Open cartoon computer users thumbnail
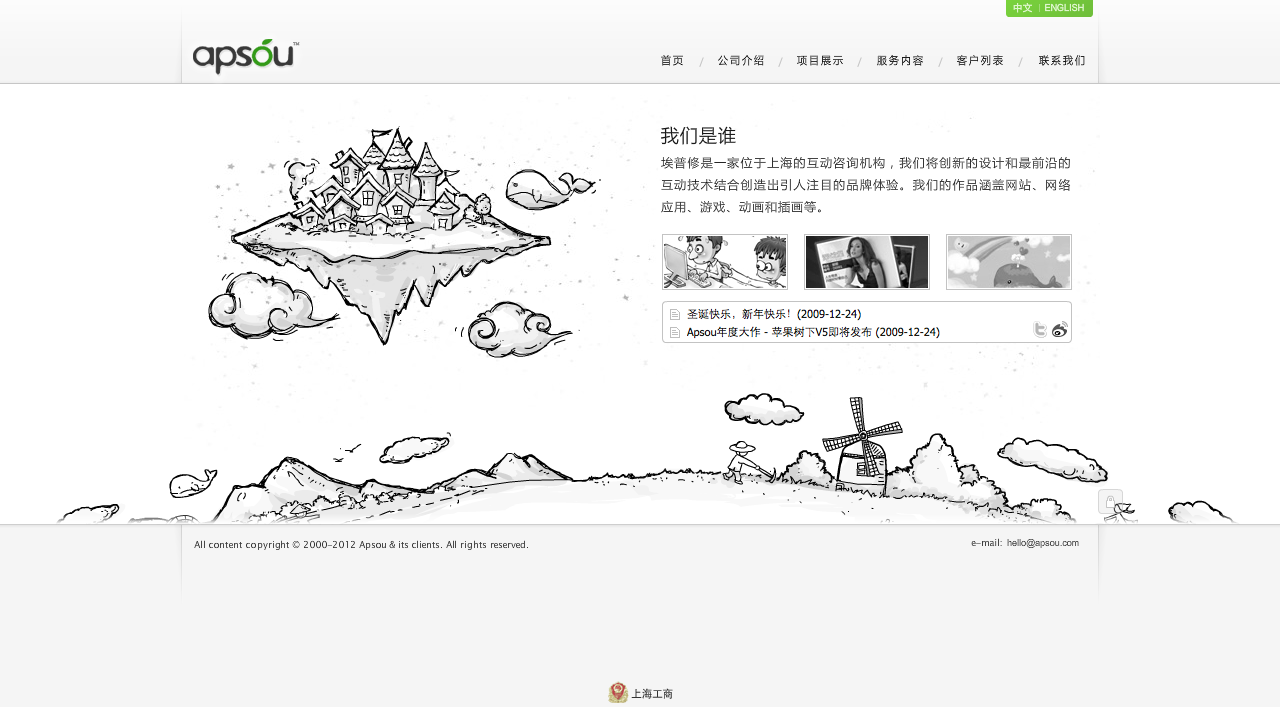 [725, 262]
